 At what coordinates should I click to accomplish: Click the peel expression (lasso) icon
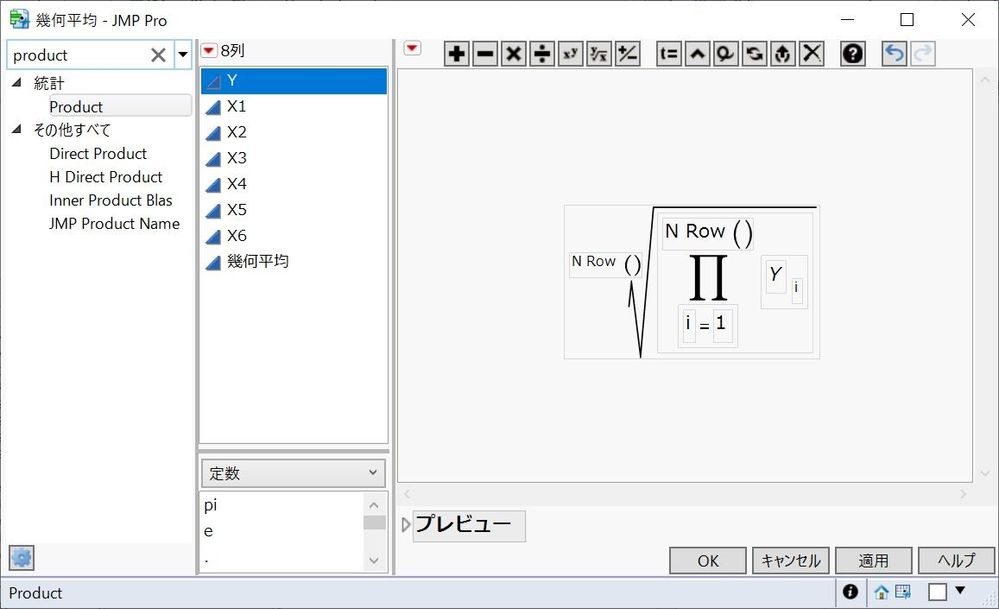pyautogui.click(x=726, y=54)
